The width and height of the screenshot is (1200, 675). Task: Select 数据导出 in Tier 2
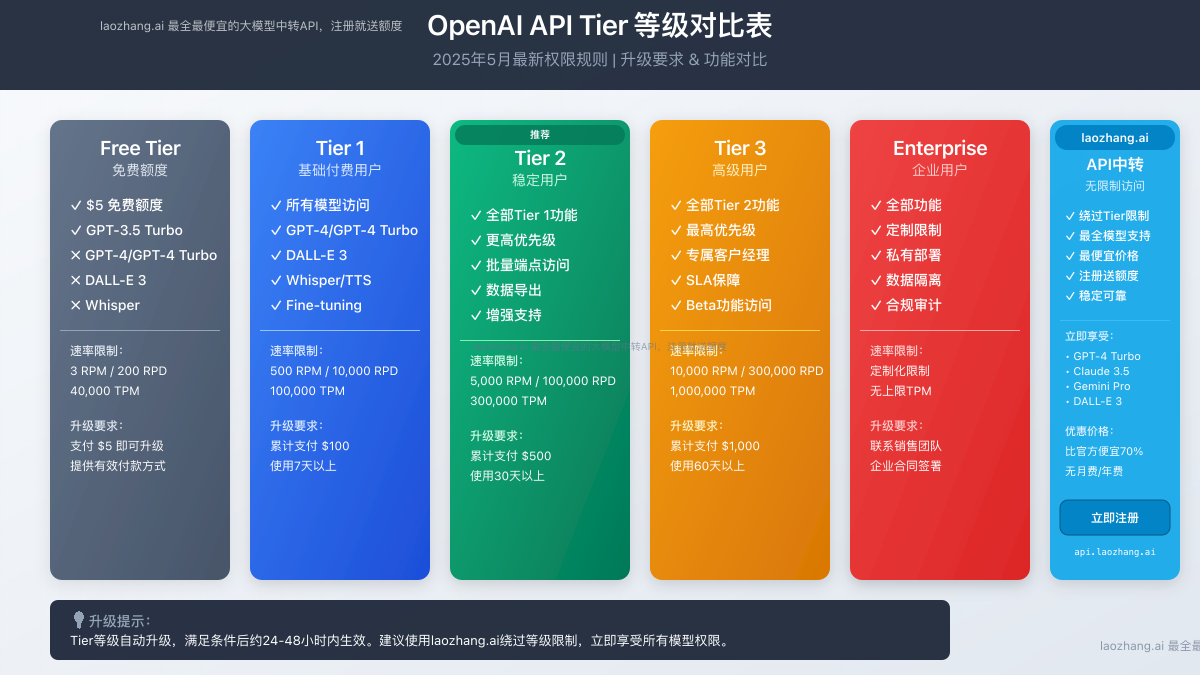click(x=506, y=290)
